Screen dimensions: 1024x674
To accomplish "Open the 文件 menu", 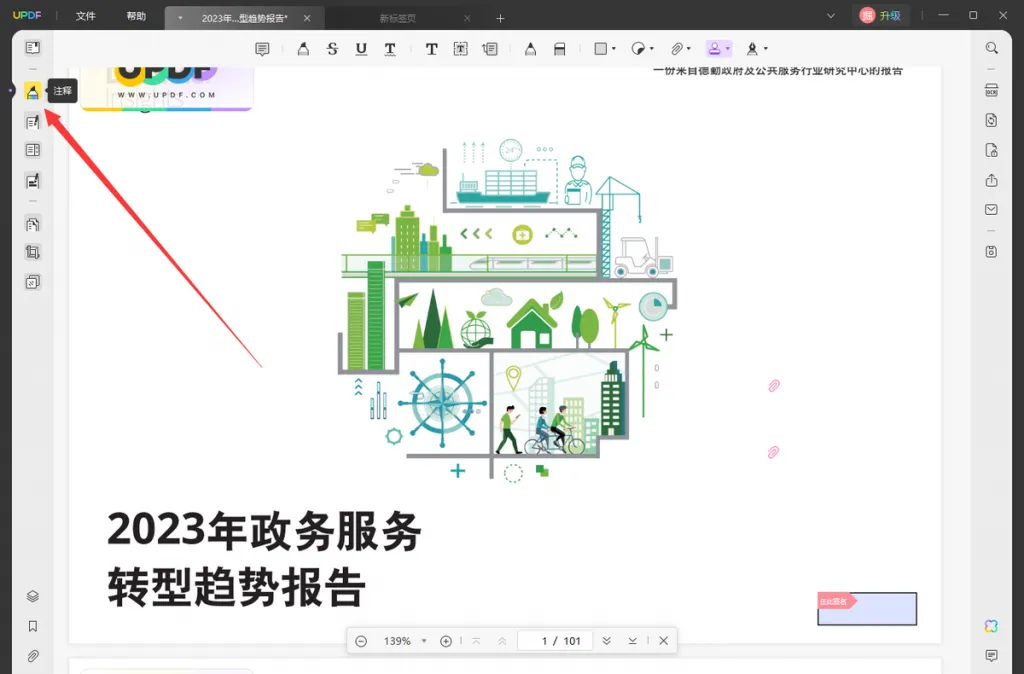I will [x=86, y=16].
